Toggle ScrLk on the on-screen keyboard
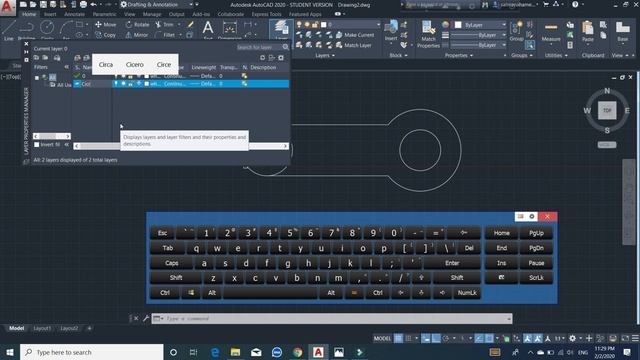640x360 pixels. click(536, 278)
